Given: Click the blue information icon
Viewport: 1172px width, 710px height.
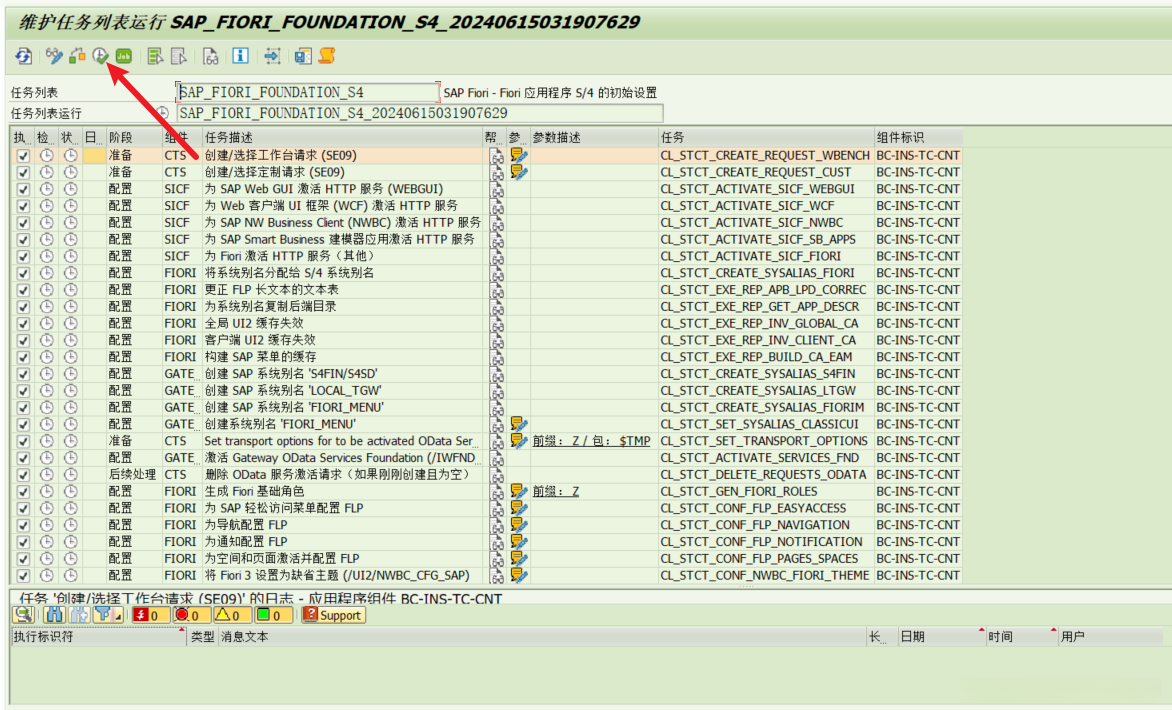Looking at the screenshot, I should pos(240,56).
